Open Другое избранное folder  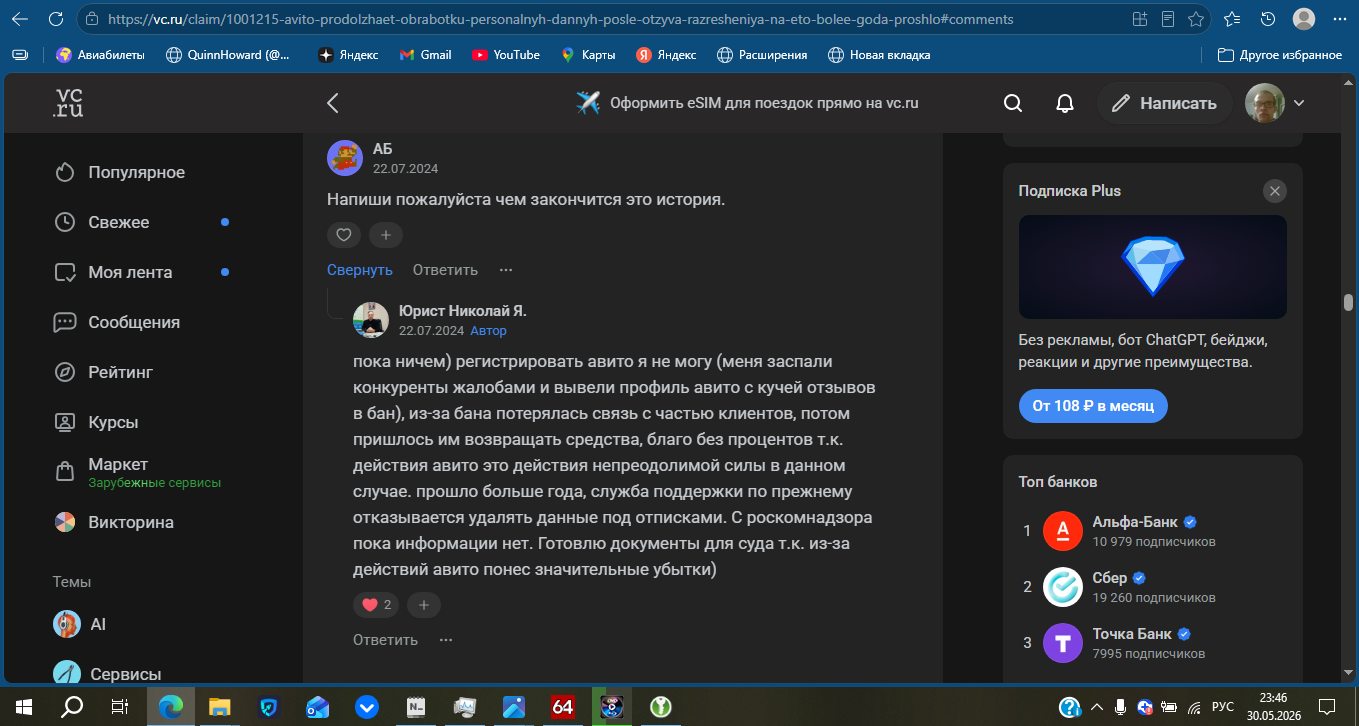(x=1280, y=55)
